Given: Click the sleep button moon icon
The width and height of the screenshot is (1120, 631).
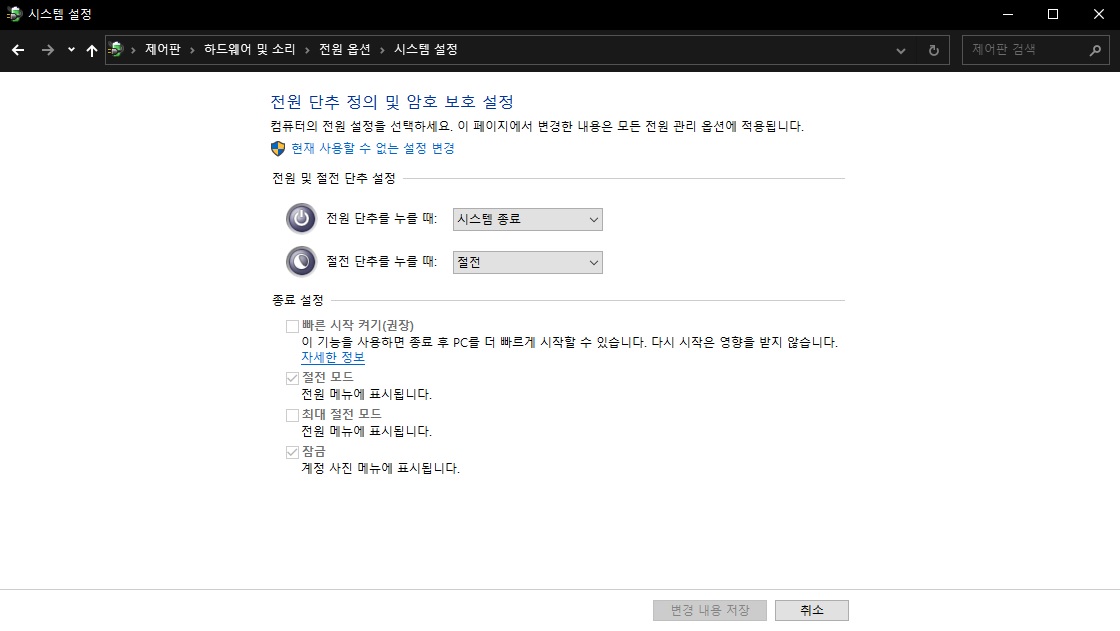Looking at the screenshot, I should point(301,262).
